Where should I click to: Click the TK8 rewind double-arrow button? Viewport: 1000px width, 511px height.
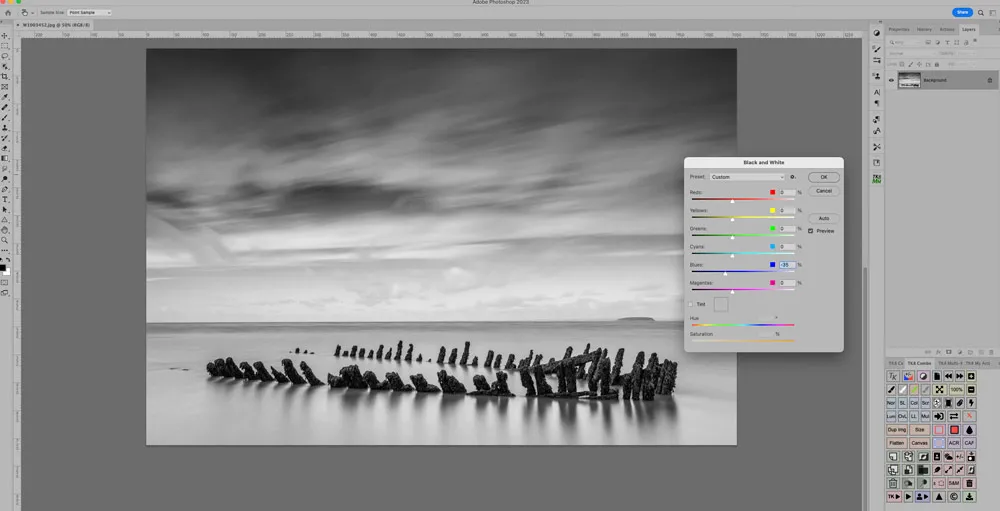click(x=948, y=376)
